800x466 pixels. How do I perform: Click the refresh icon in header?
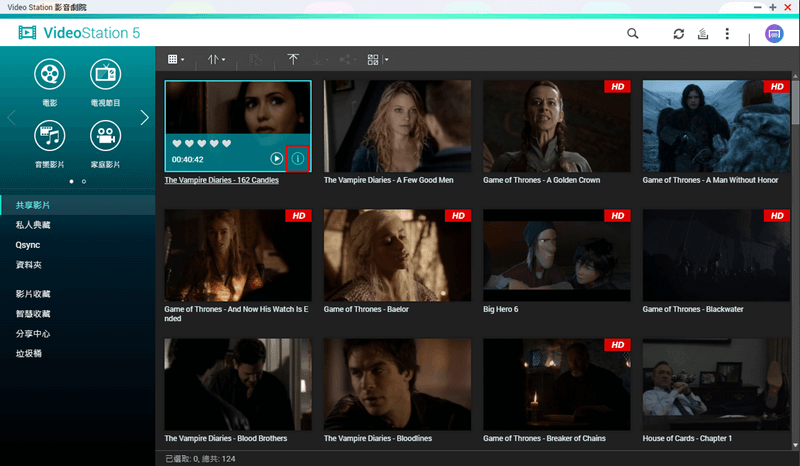(678, 34)
